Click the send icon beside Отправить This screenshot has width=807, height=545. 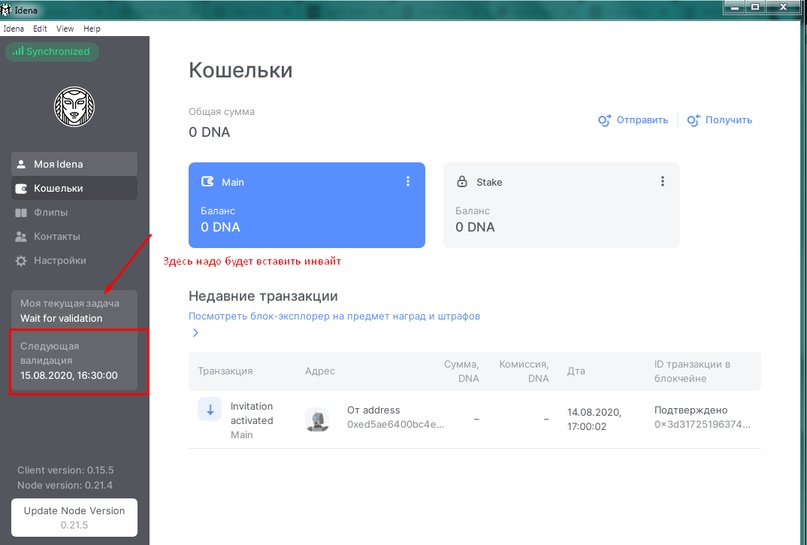tap(604, 120)
